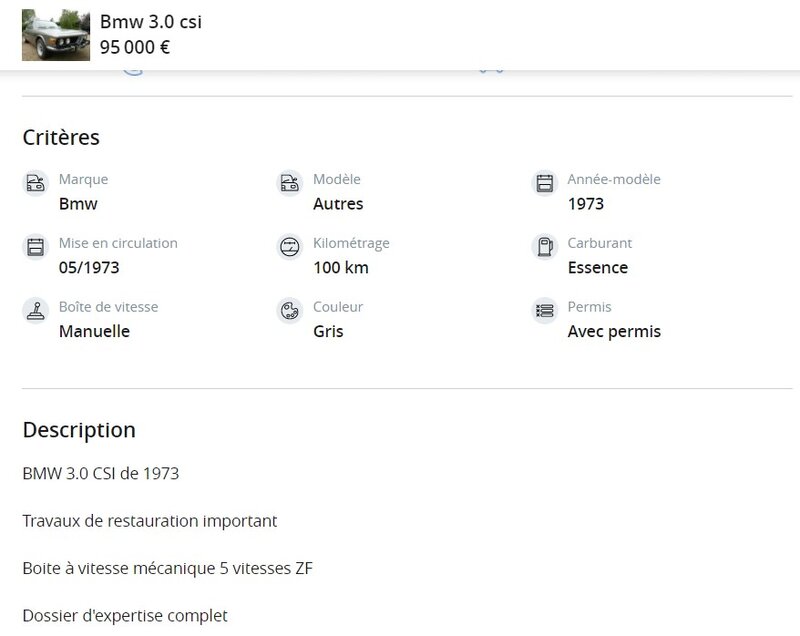Click the "Description" section heading
800x636 pixels.
coord(79,430)
